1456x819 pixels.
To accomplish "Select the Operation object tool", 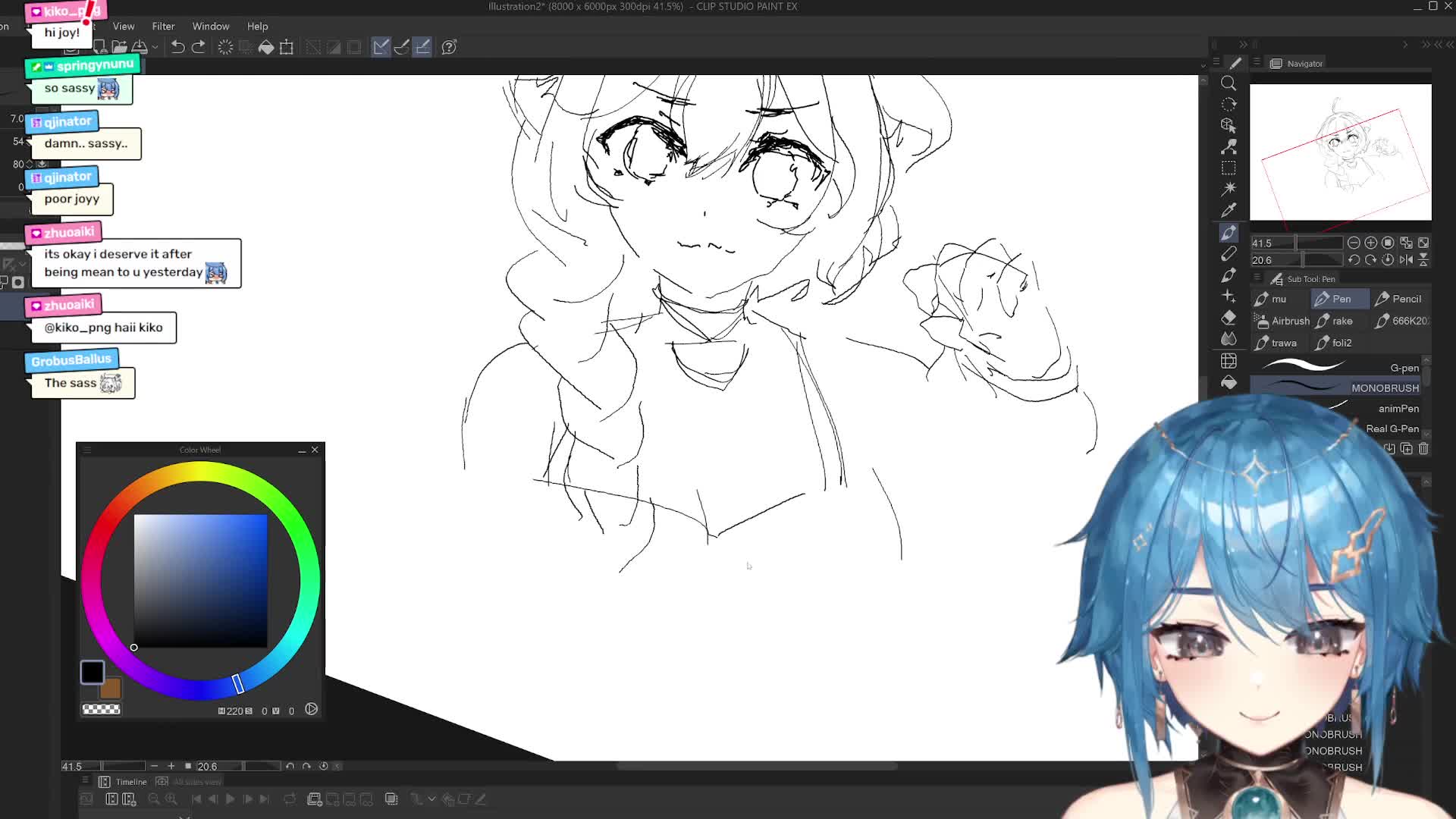I will (x=1228, y=125).
